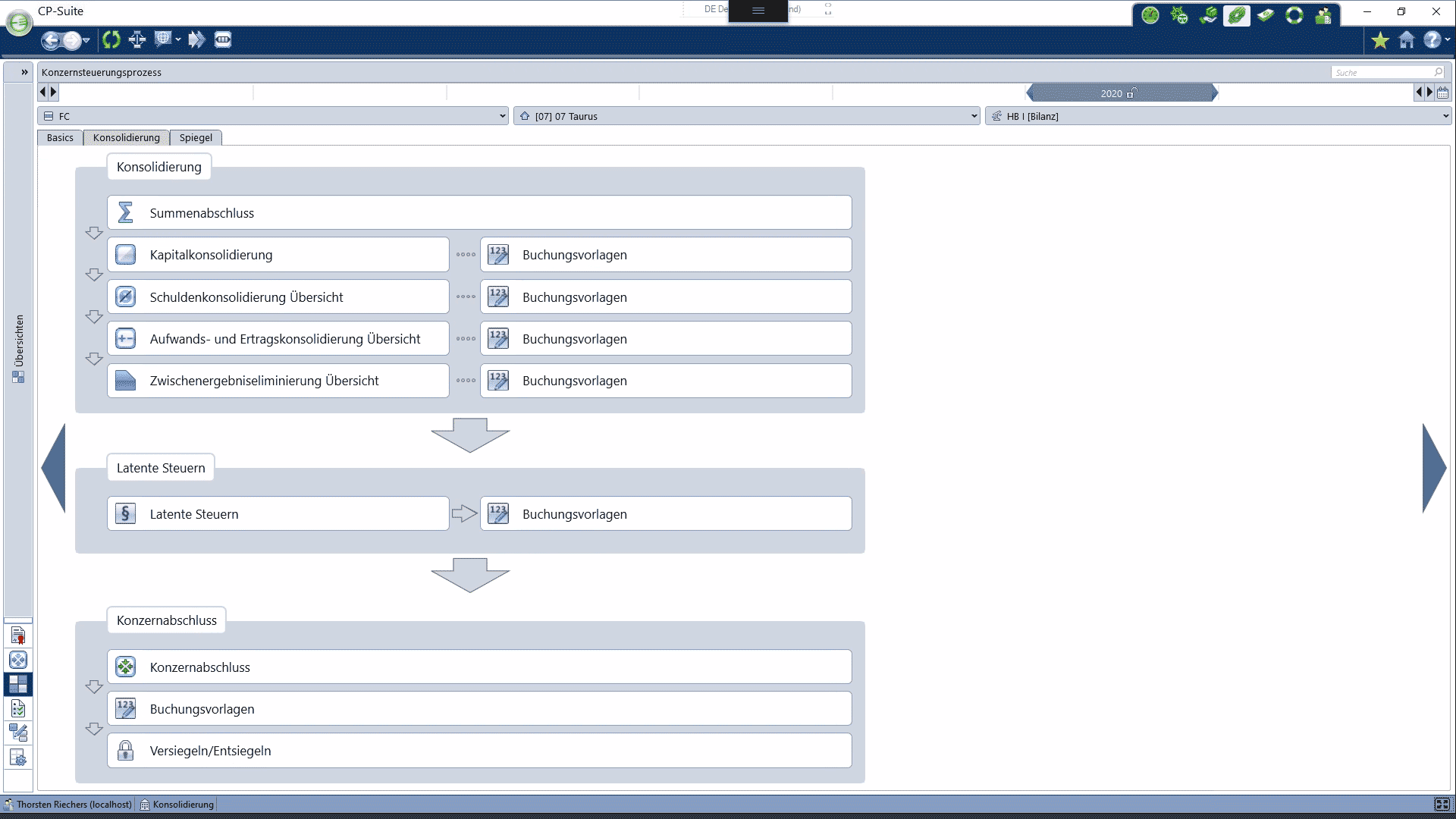Click the home house icon
This screenshot has height=819, width=1456.
(1407, 40)
